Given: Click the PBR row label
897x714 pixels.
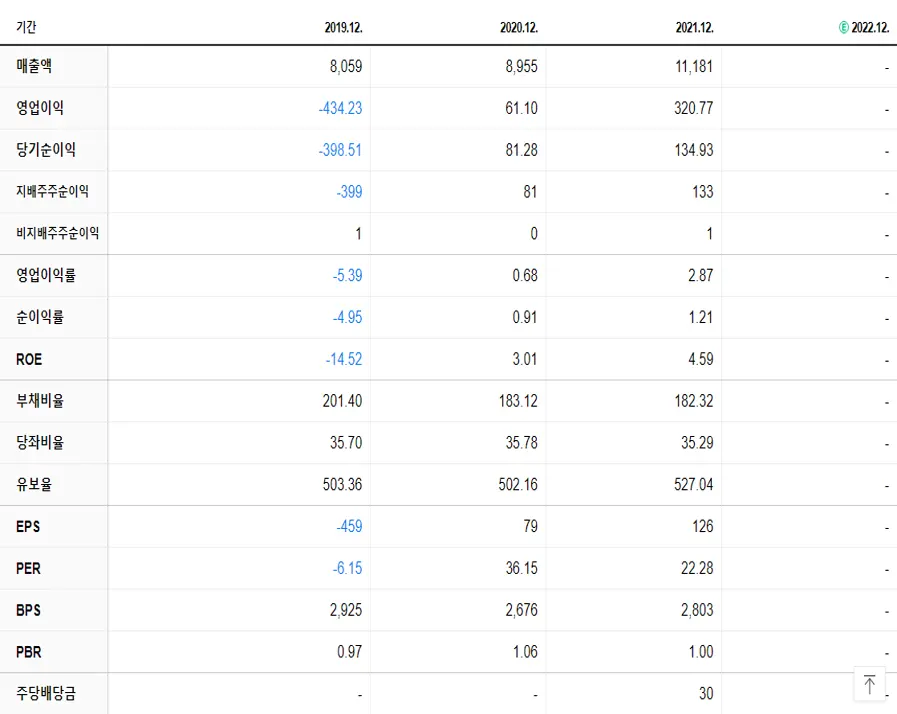Looking at the screenshot, I should click(x=29, y=652).
